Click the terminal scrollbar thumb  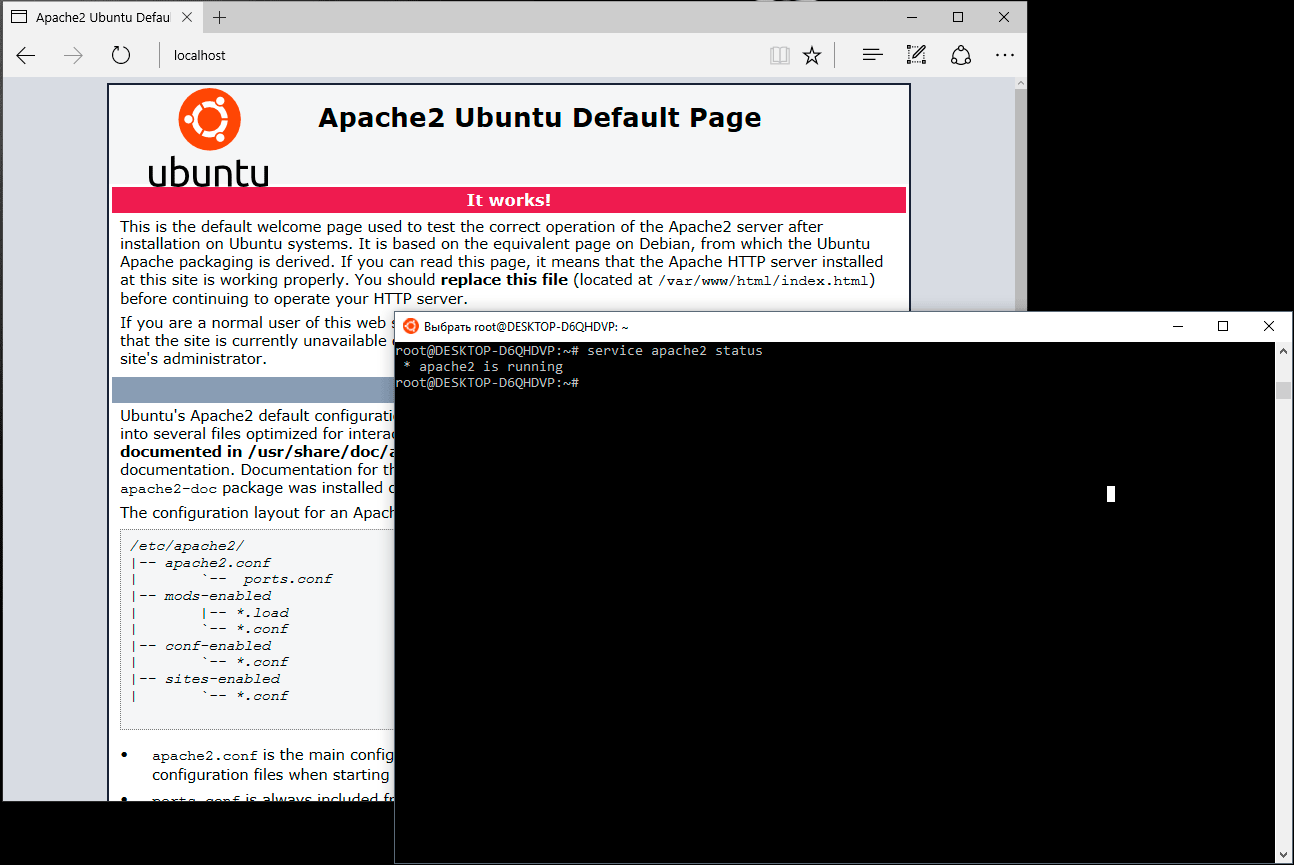click(x=1283, y=390)
